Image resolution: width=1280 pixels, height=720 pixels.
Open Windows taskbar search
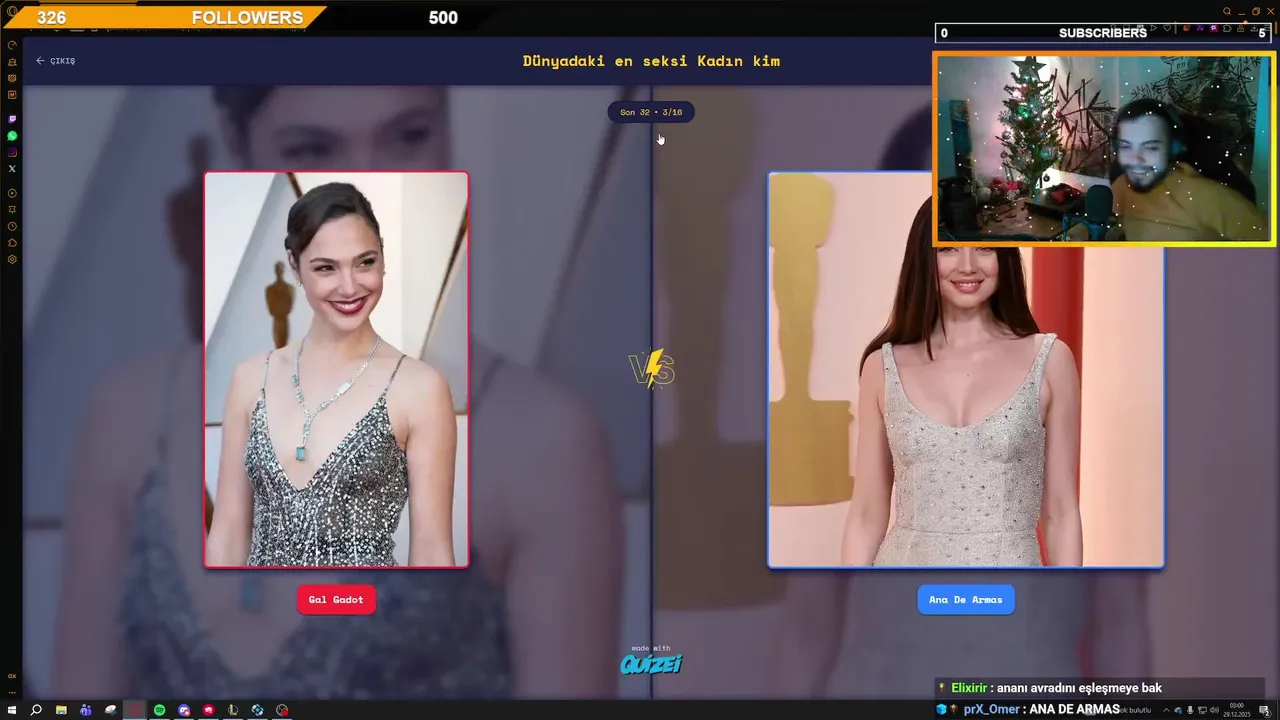pos(36,710)
